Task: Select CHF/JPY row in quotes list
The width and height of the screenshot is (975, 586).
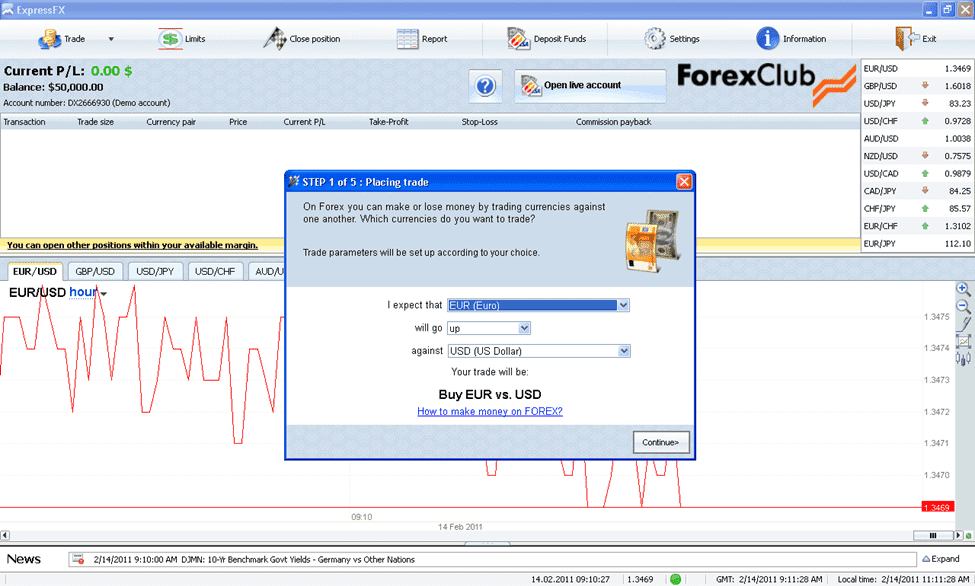Action: (917, 208)
